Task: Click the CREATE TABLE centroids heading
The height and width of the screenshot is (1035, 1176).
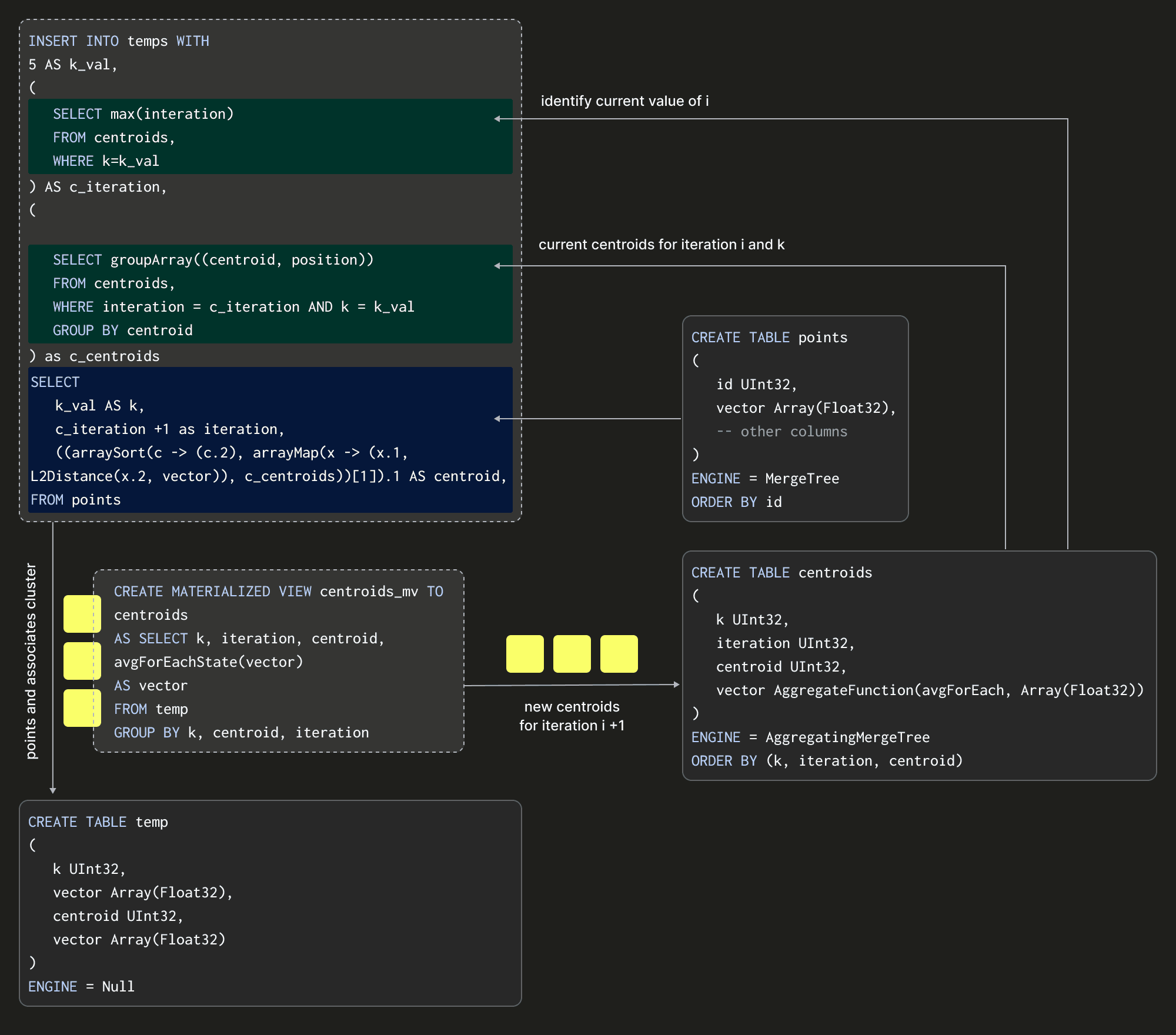Action: pyautogui.click(x=781, y=573)
